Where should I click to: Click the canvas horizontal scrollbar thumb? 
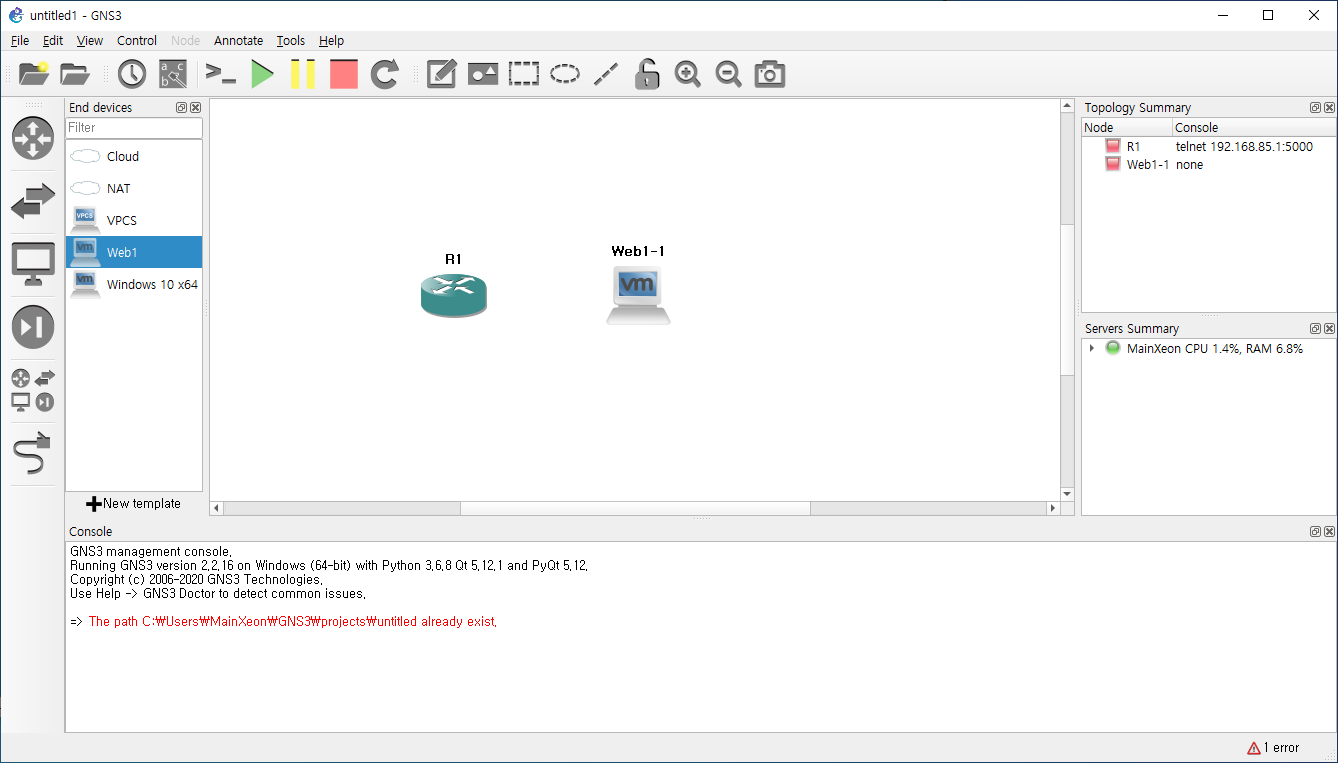635,508
